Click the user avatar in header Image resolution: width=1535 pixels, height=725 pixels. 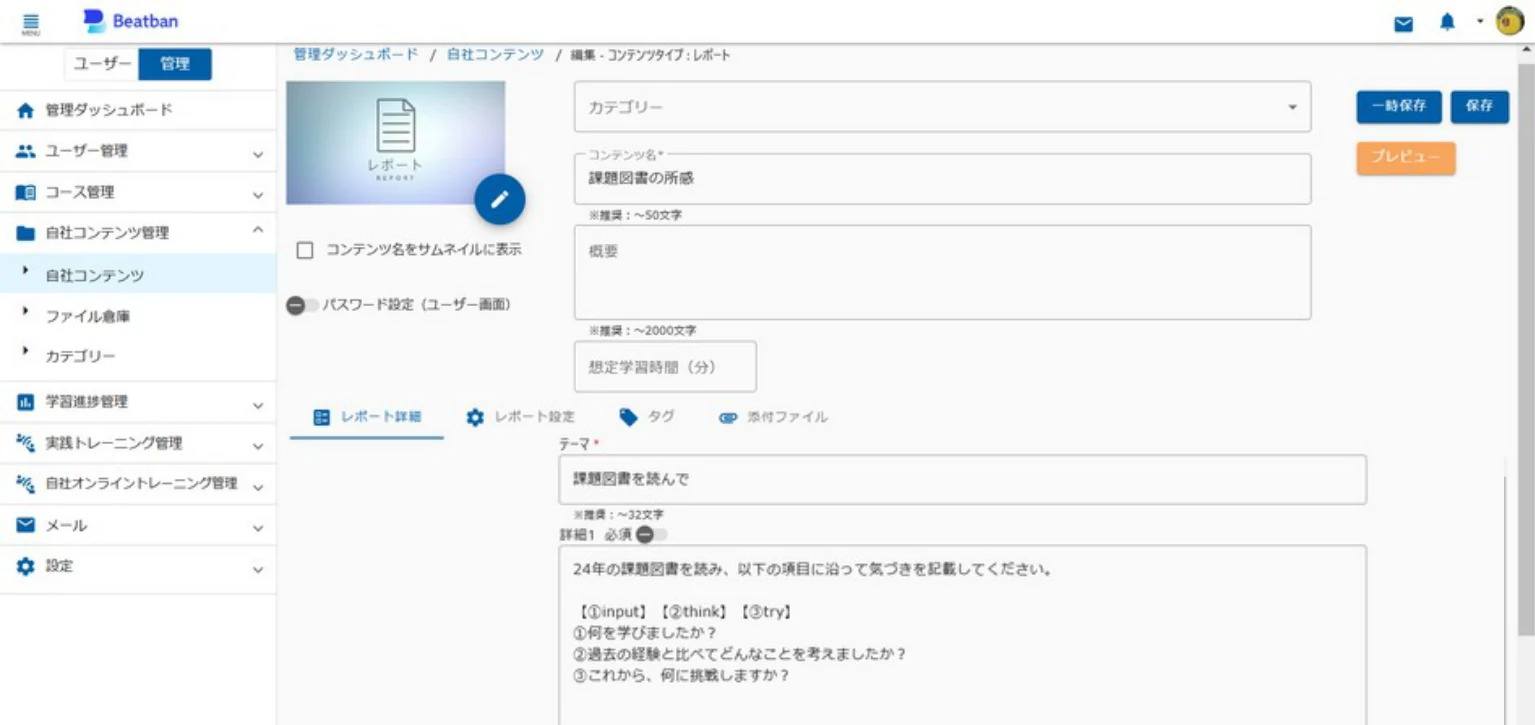coord(1509,22)
